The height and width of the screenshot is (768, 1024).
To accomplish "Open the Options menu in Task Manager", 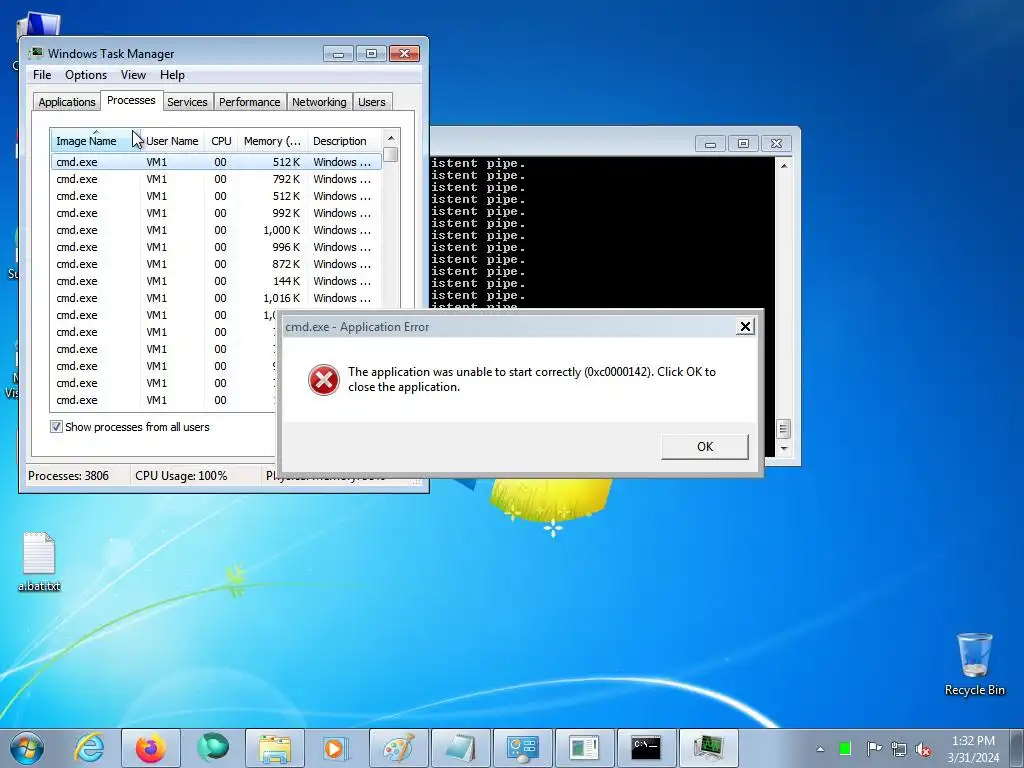I will pyautogui.click(x=86, y=75).
